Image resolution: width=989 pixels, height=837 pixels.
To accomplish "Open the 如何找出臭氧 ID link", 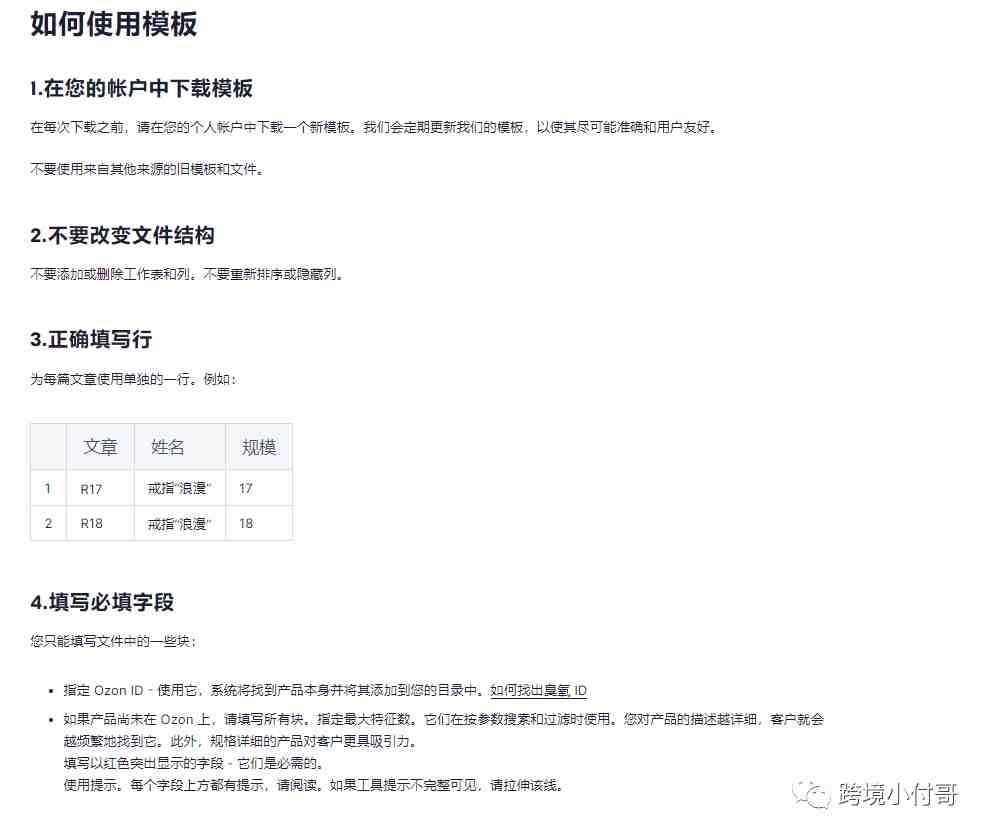I will (x=538, y=690).
